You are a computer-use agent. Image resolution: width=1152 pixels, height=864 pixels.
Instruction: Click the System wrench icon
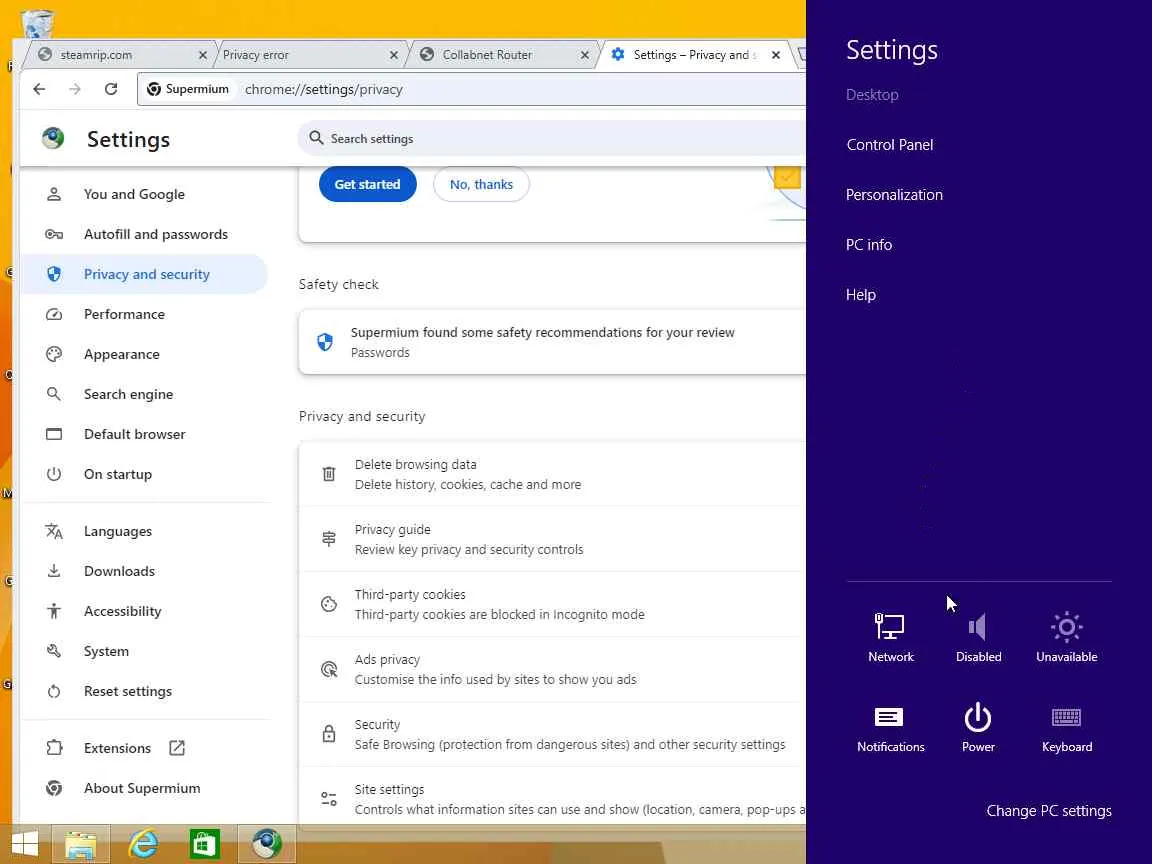(54, 651)
